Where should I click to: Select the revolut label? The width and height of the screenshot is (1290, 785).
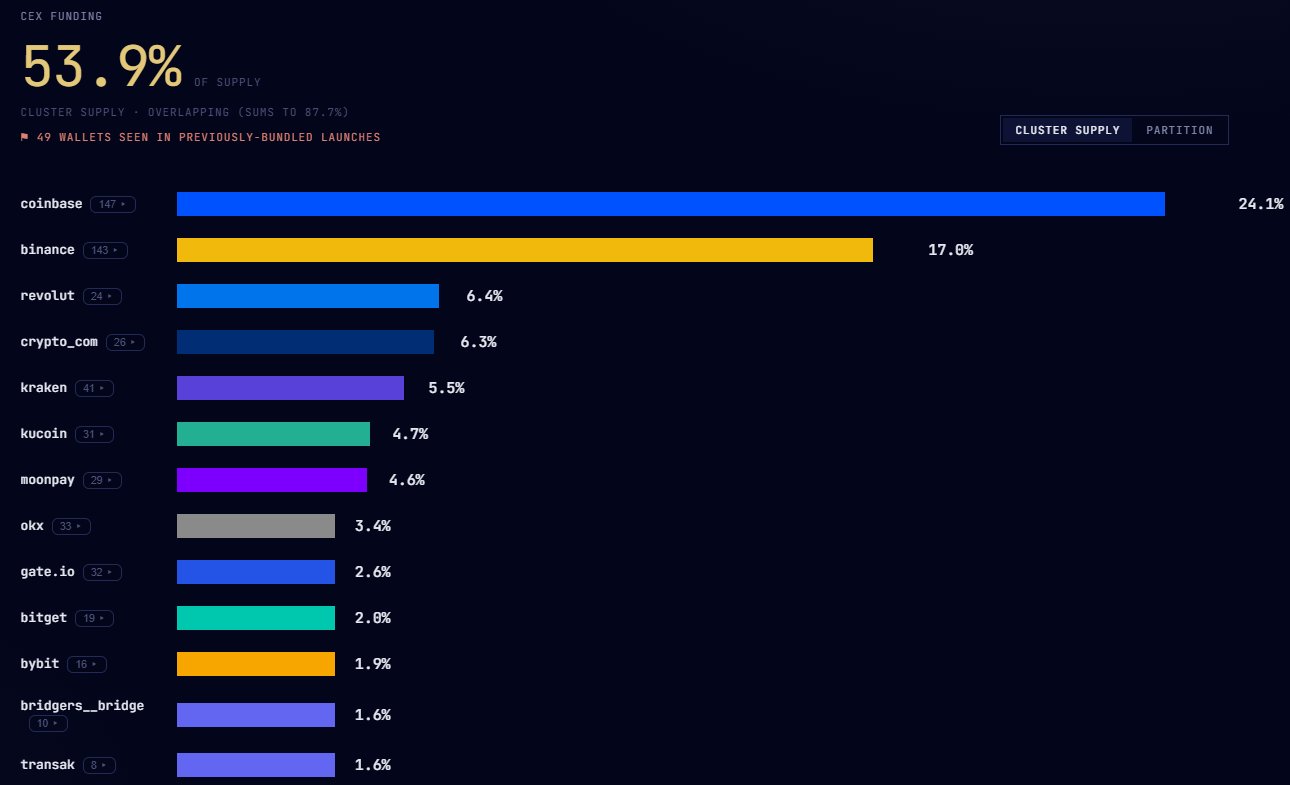point(48,296)
